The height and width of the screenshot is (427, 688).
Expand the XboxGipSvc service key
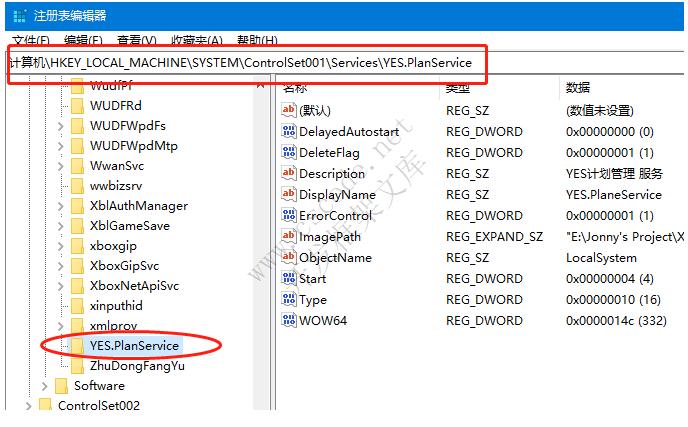pyautogui.click(x=60, y=266)
